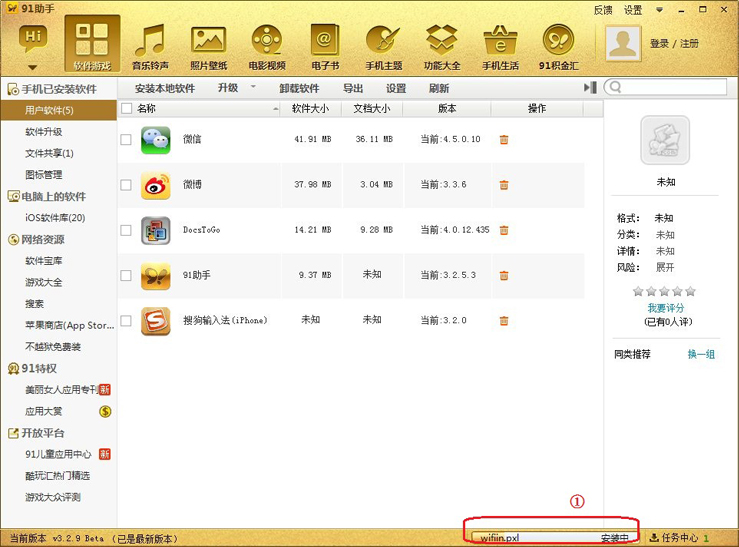Click the unknown app placeholder thumbnail
The width and height of the screenshot is (739, 547).
(665, 140)
